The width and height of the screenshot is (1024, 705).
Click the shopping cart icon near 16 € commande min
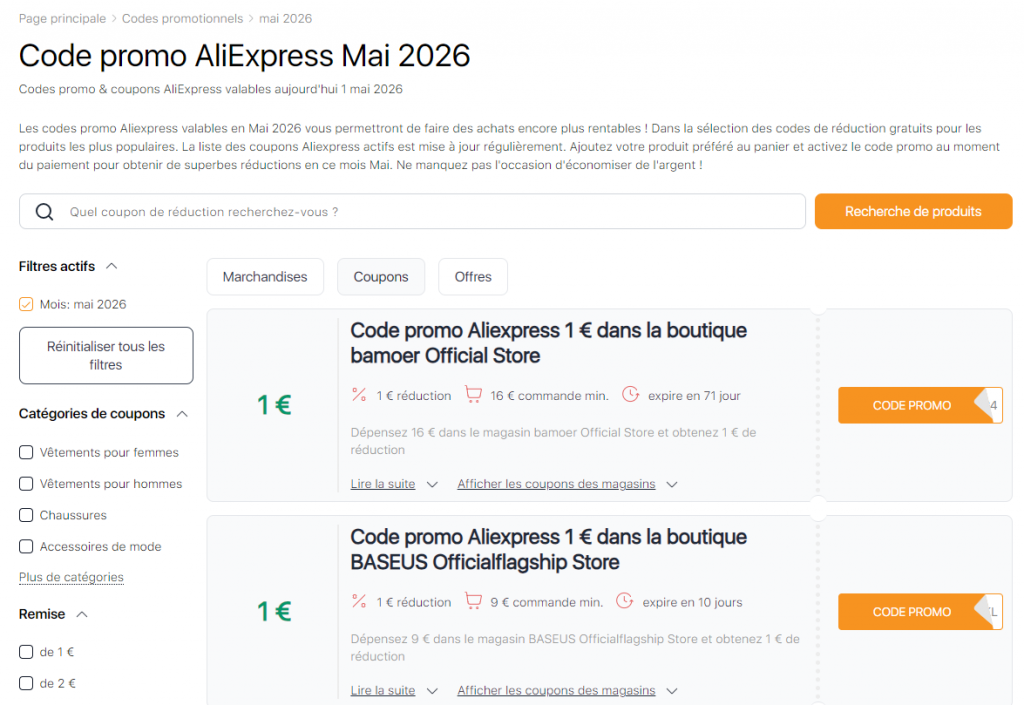(473, 394)
